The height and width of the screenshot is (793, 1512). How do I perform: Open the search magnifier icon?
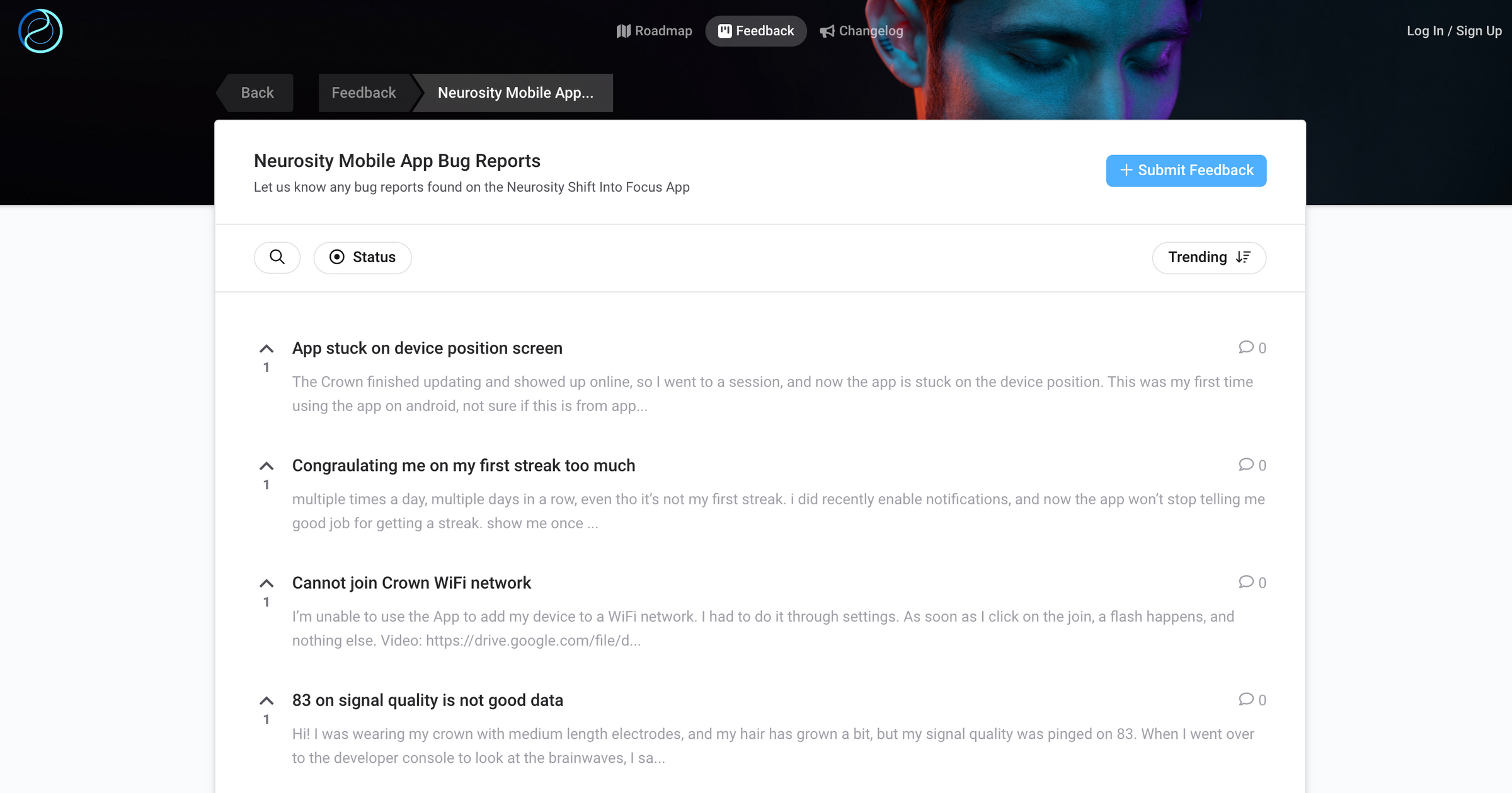click(x=277, y=257)
